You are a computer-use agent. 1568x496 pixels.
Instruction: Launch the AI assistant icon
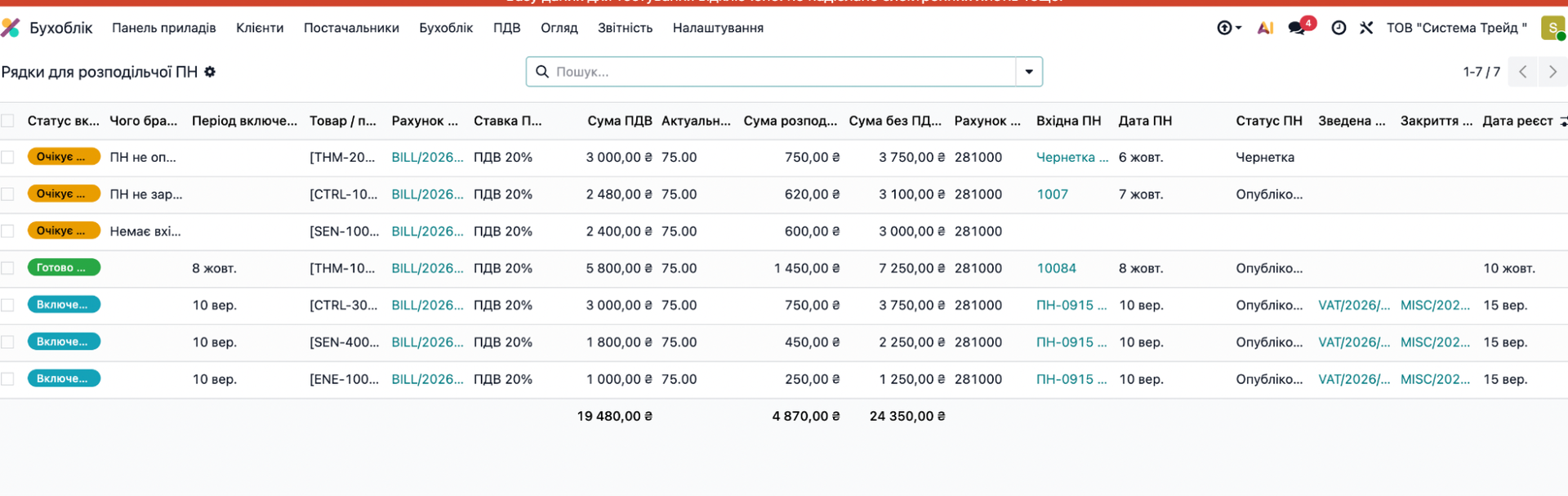pos(1265,28)
